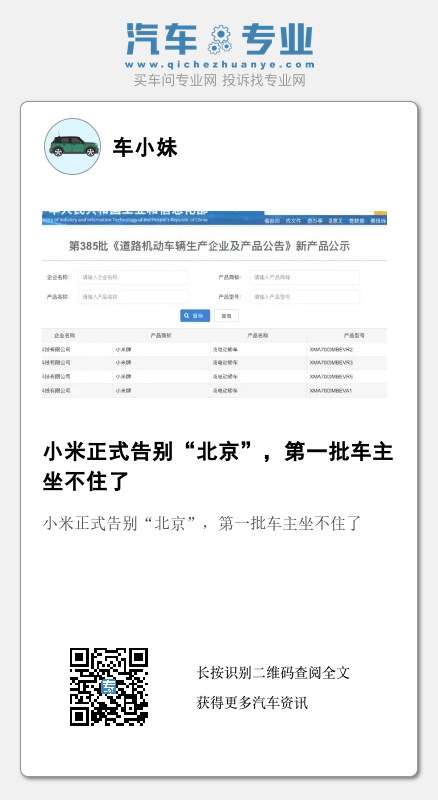This screenshot has width=438, height=800.
Task: Click the 产品商标 table column header
Action: 161,336
